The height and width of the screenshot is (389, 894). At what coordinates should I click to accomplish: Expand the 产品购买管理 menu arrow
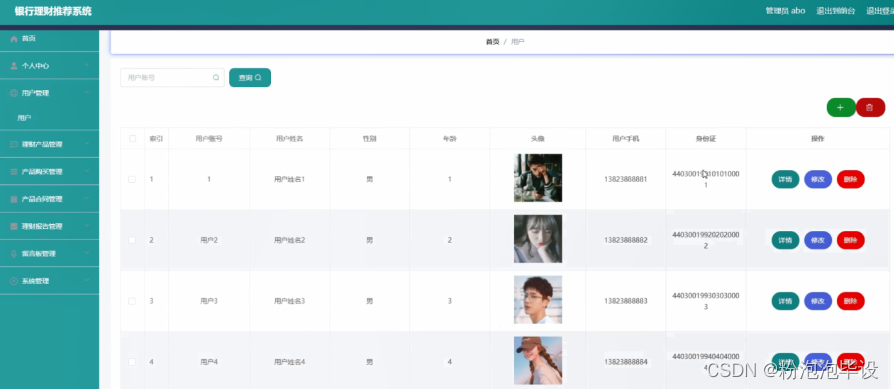pyautogui.click(x=87, y=171)
